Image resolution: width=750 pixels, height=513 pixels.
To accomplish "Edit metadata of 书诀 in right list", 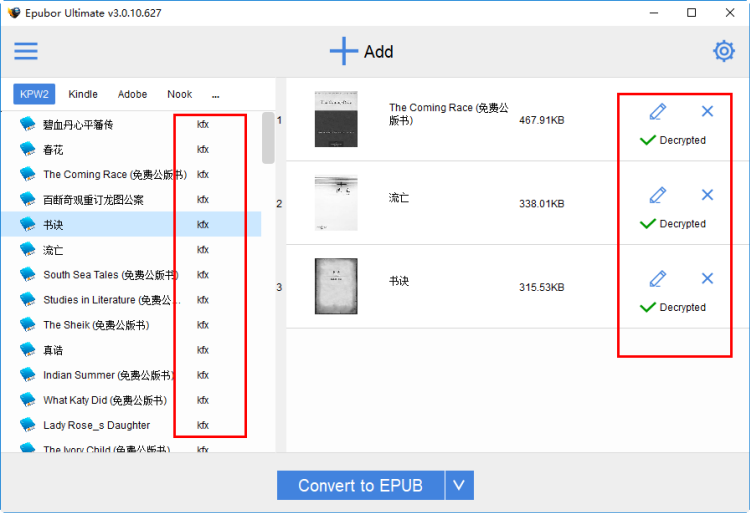I will point(658,279).
